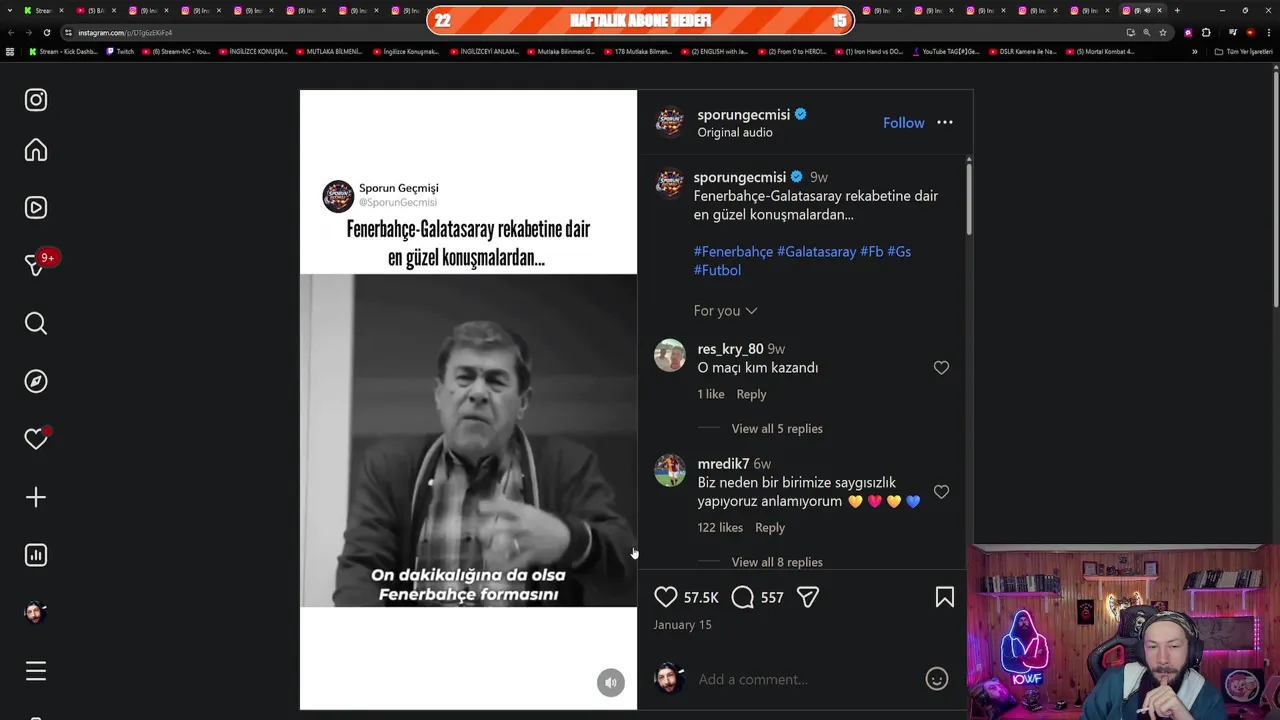The image size is (1280, 720).
Task: Open the sidebar hamburger More menu
Action: (x=36, y=671)
